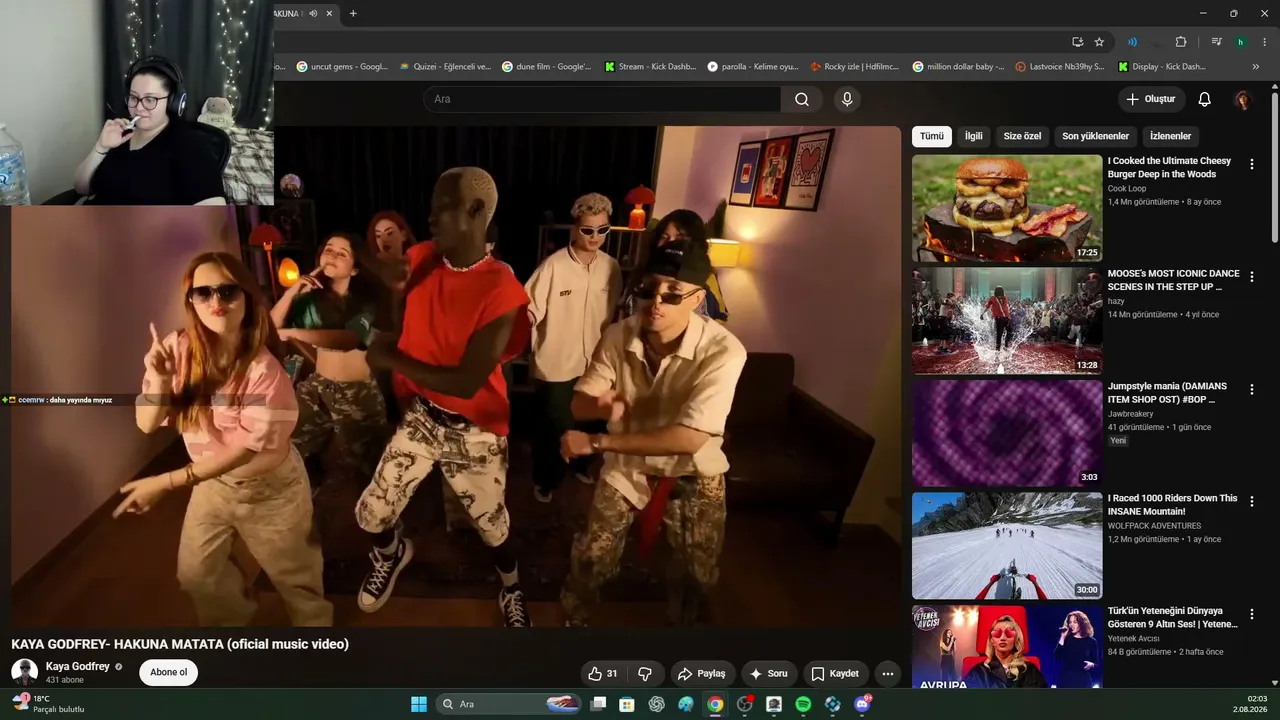1280x720 pixels.
Task: Open Chrome media controls icon
Action: (1216, 42)
